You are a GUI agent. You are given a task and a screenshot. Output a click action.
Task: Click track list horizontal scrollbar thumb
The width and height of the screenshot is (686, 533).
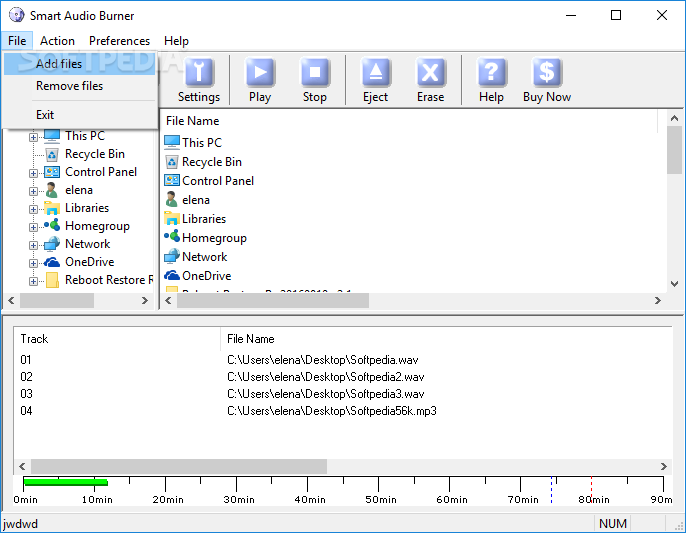coord(179,466)
